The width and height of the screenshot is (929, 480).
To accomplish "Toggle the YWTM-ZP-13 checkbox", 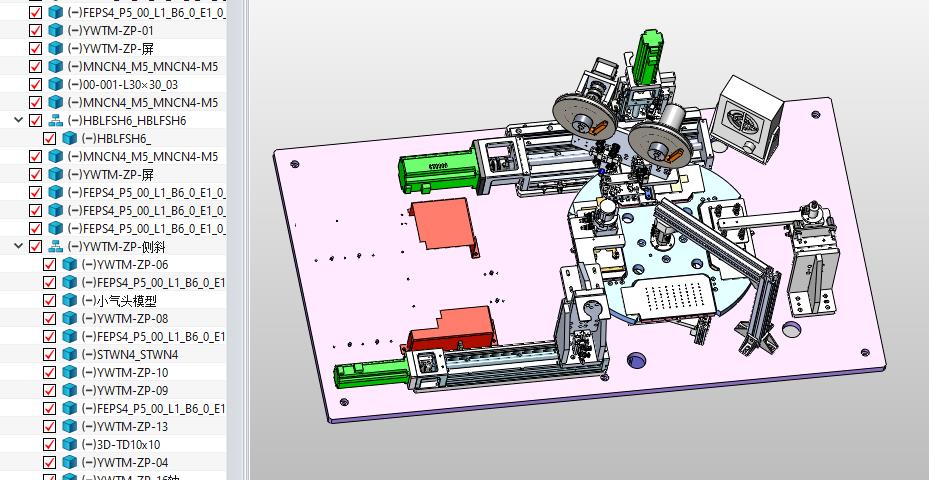I will (x=50, y=426).
